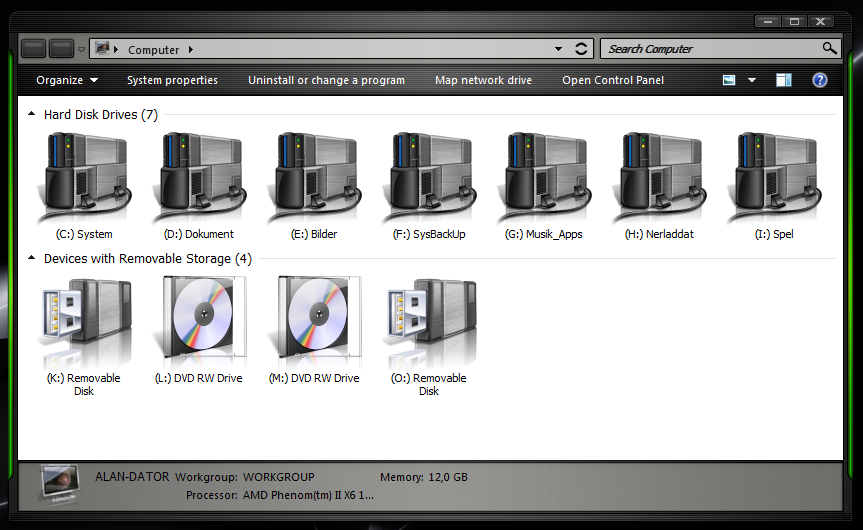Select the (G:) Musik_Apps drive icon
The width and height of the screenshot is (863, 530).
point(544,178)
